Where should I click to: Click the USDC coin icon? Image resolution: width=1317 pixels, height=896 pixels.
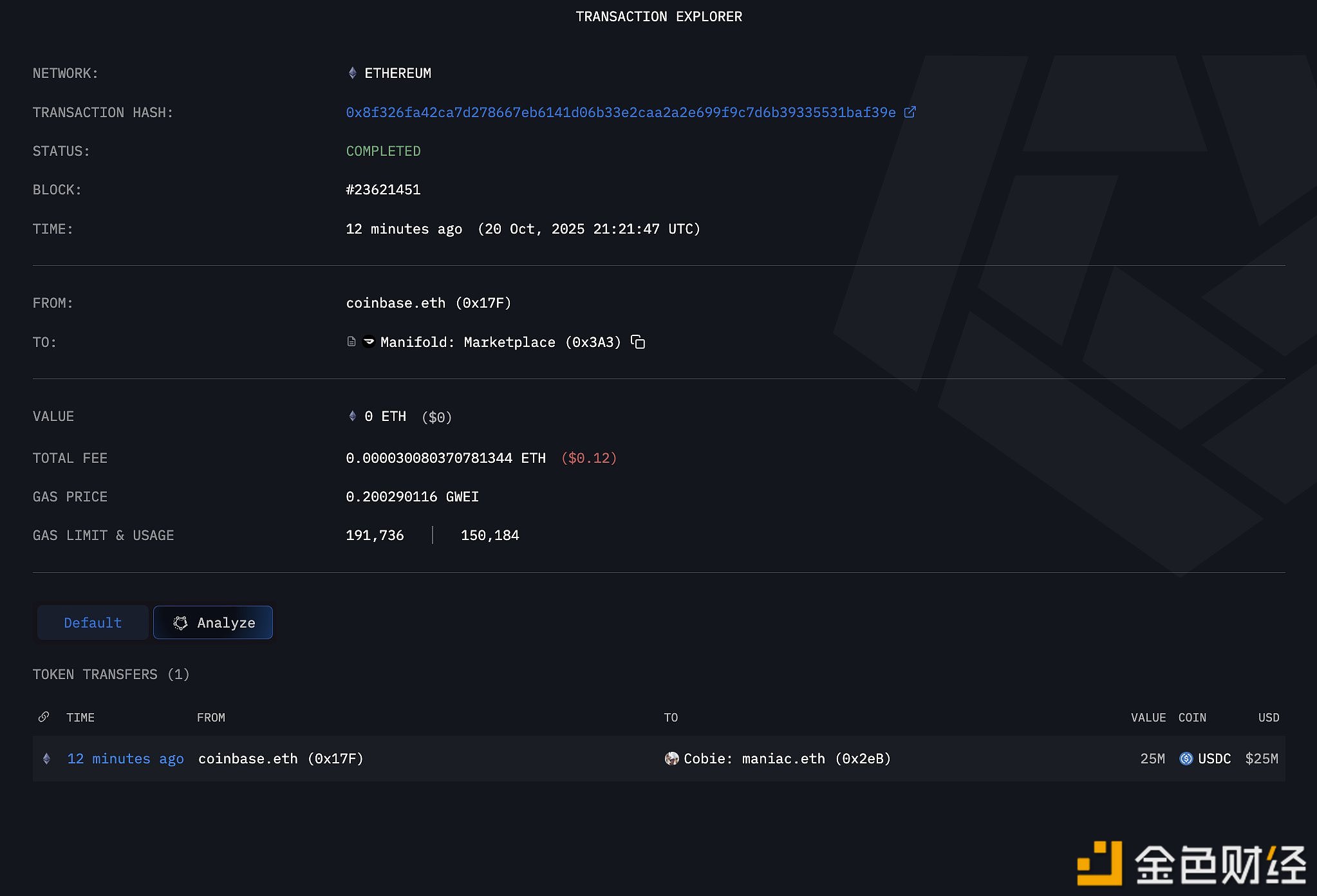1186,759
